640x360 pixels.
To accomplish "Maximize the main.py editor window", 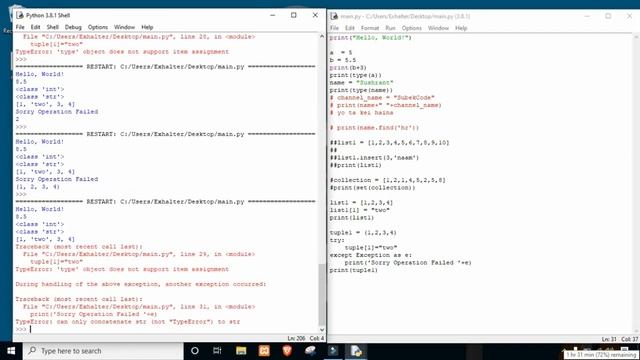I will 608,16.
